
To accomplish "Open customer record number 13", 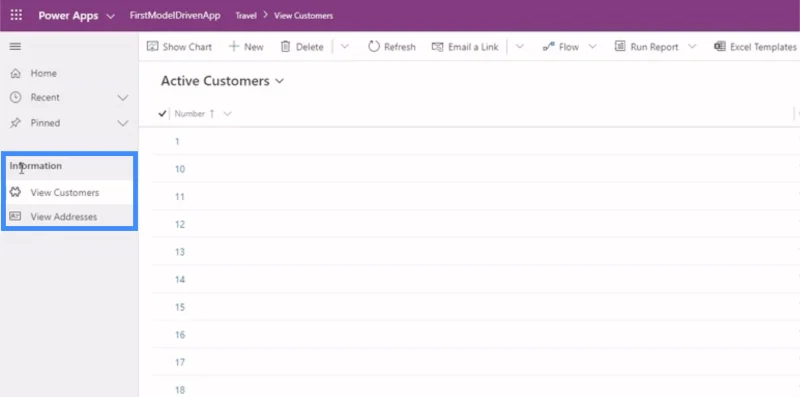I will click(180, 252).
